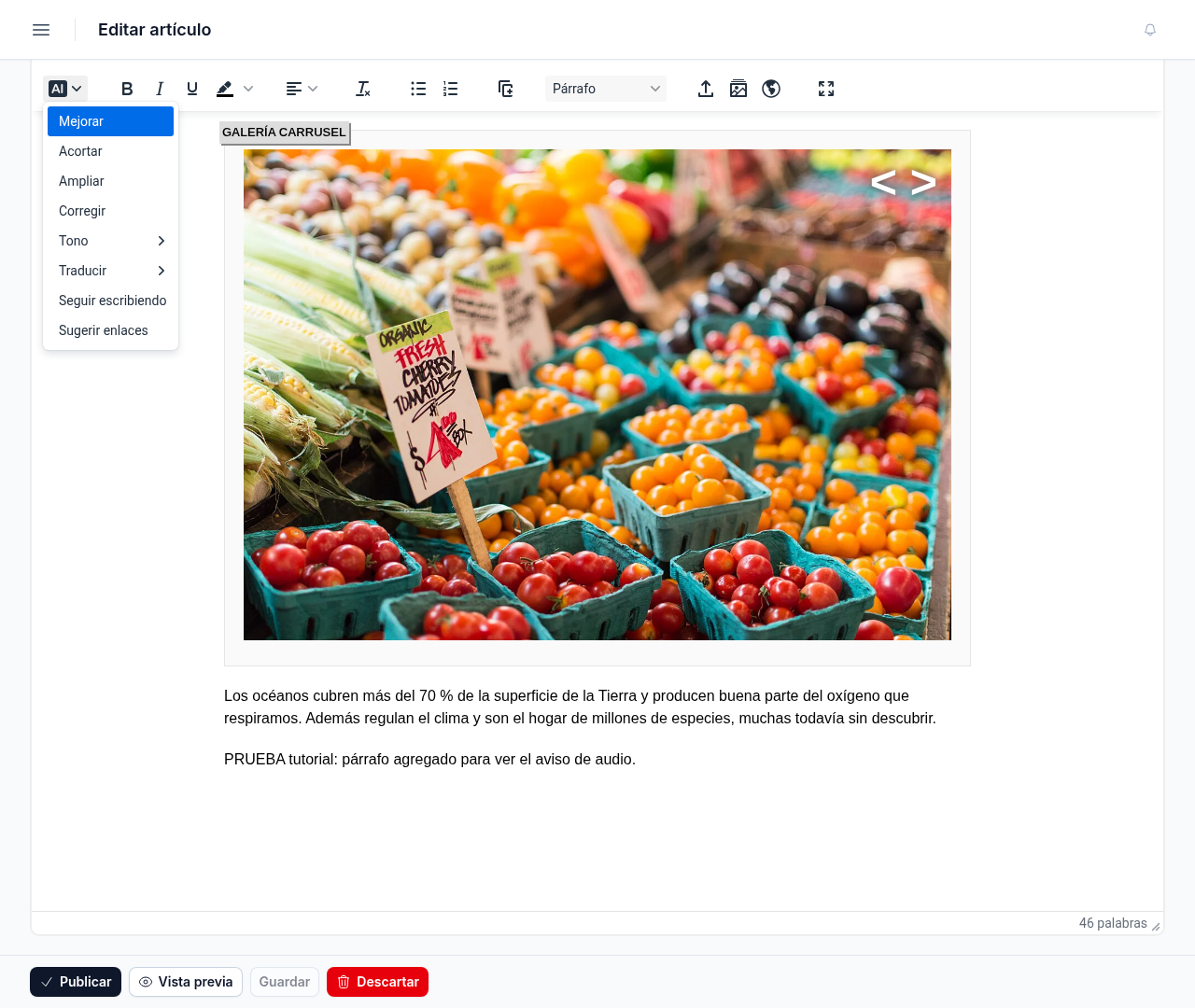The image size is (1195, 1008).
Task: Select Seguir escribiendo option
Action: click(x=110, y=301)
